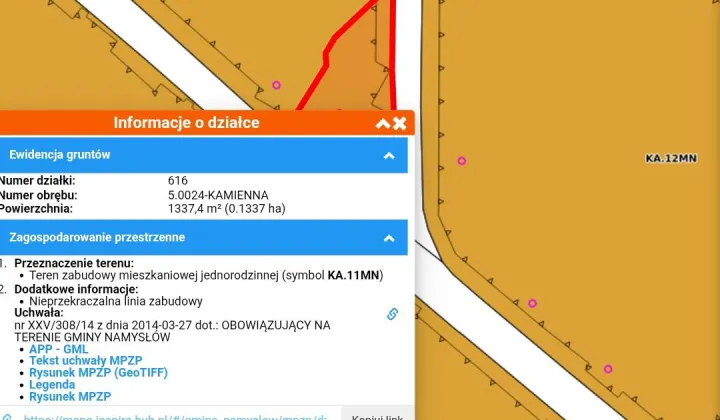Click the share URL text field
Screen dimensions: 720x420
[x=175, y=417]
